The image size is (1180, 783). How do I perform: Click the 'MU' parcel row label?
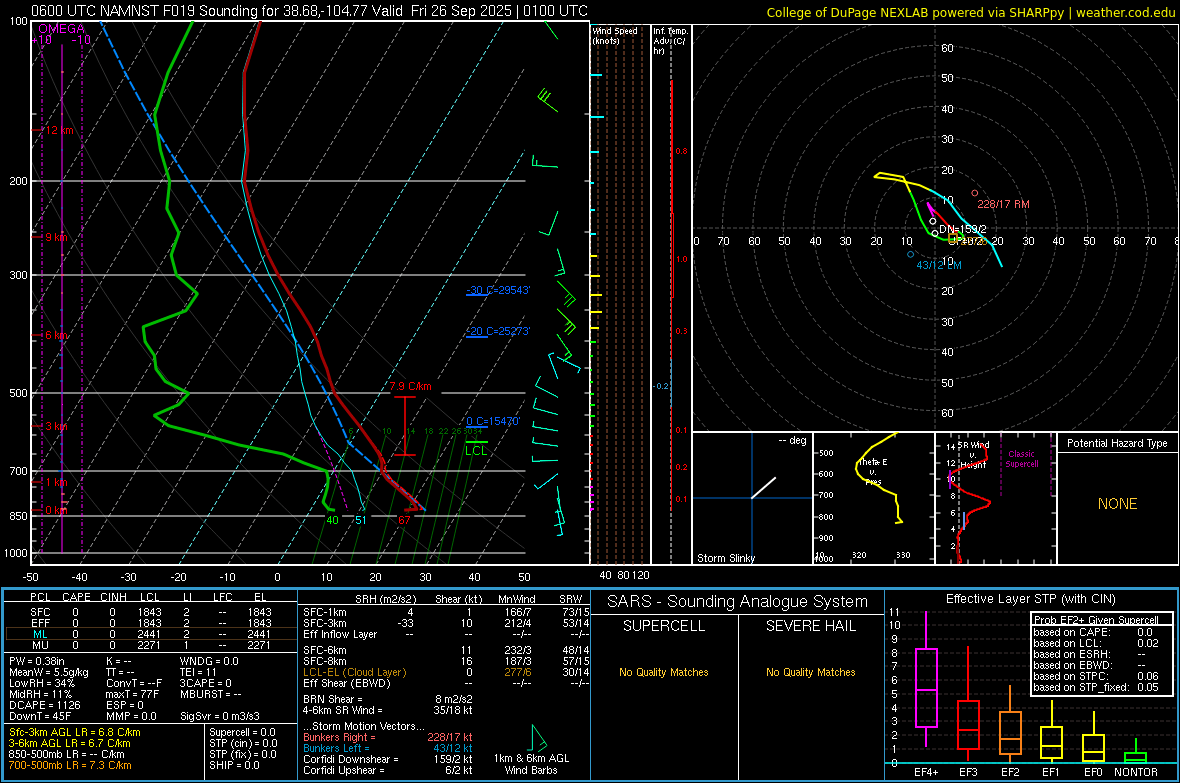40,644
